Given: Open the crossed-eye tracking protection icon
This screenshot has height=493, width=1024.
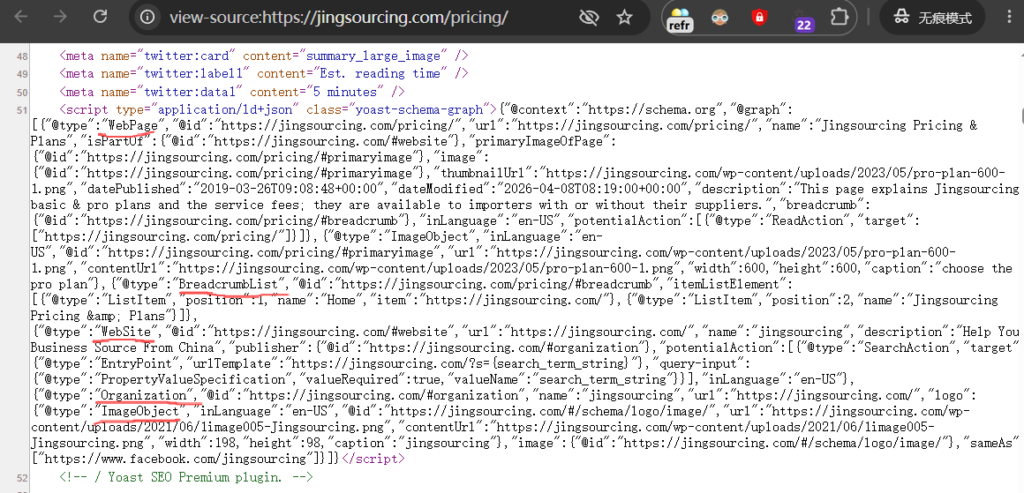Looking at the screenshot, I should [x=588, y=17].
